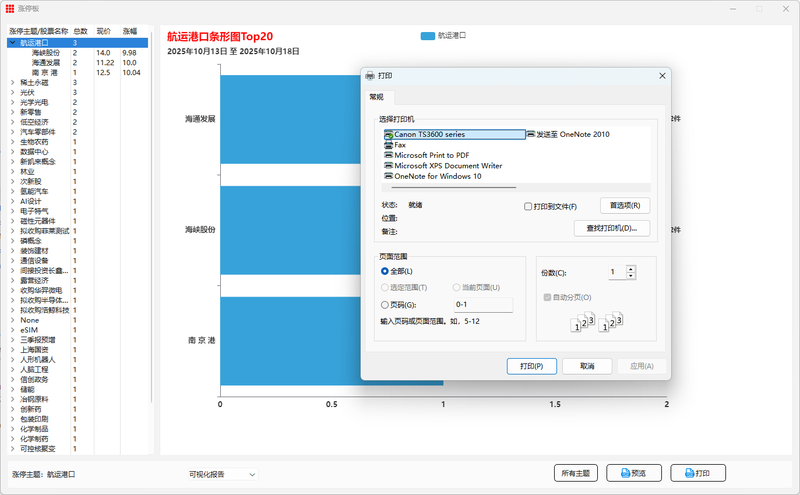Close the 打印 dialog with X

662,76
